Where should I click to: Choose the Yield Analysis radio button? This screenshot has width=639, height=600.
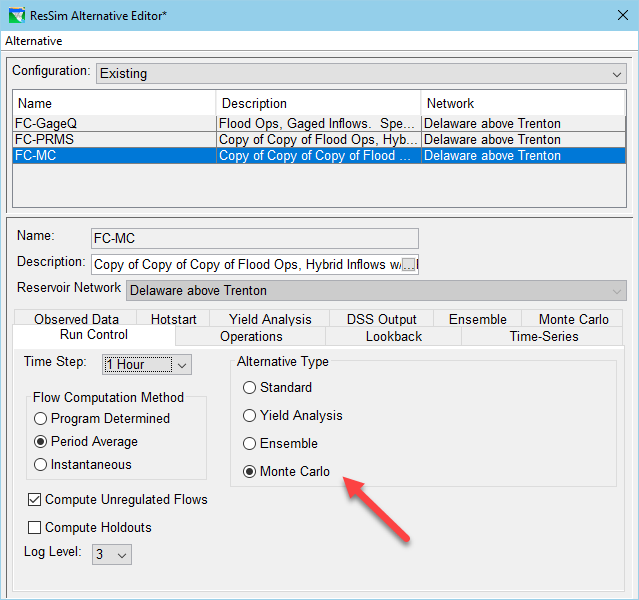[250, 415]
